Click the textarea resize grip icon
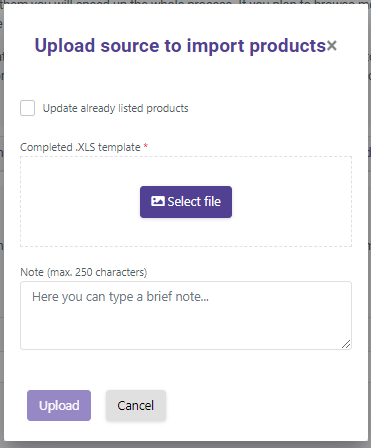 pos(346,344)
